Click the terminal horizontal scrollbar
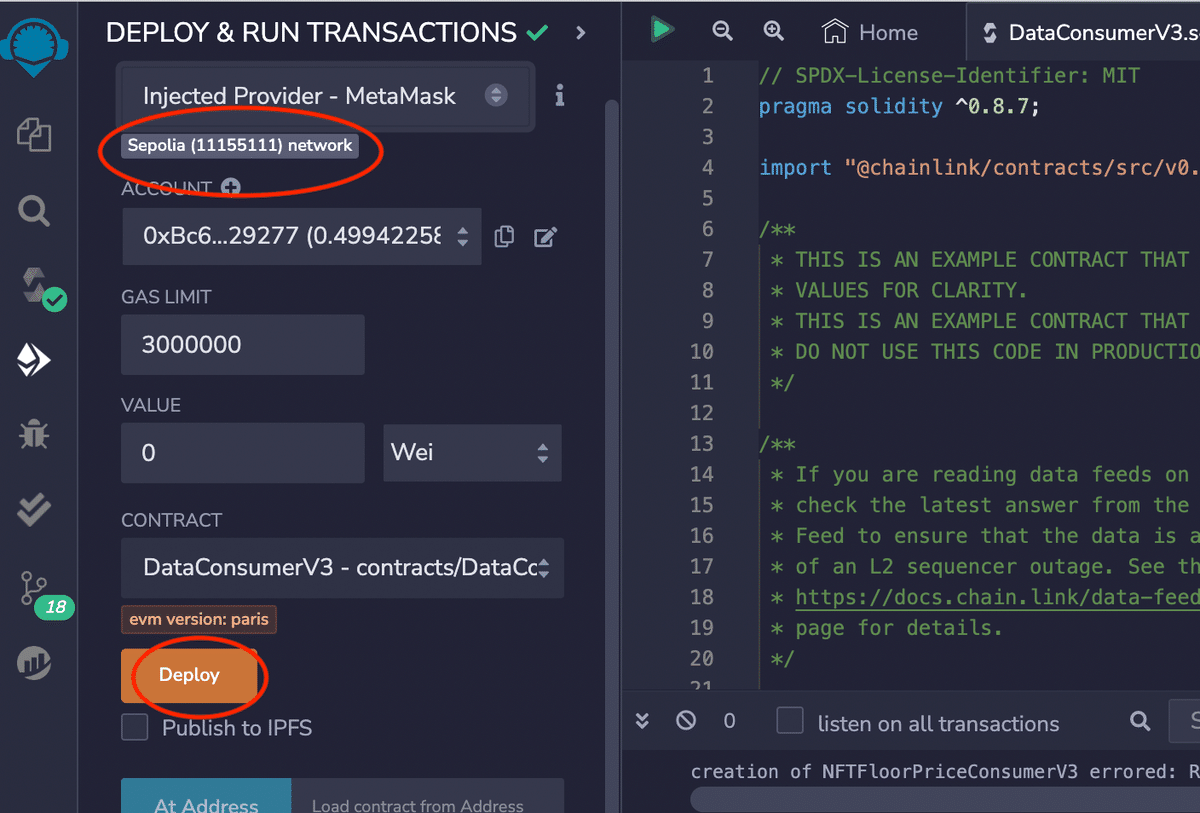Screen dimensions: 1200x813 [945, 800]
